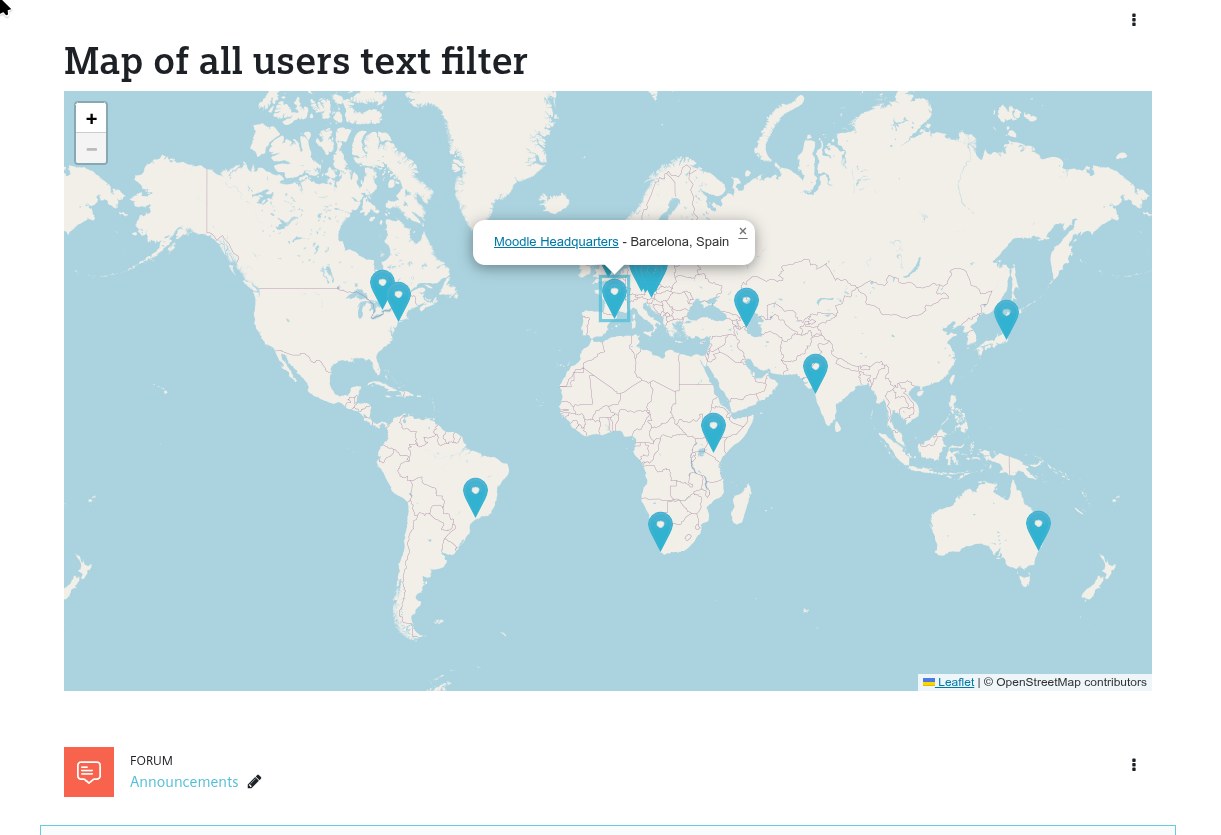Viewport: 1221px width, 835px height.
Task: Open the Leaflet attribution link
Action: coord(948,682)
